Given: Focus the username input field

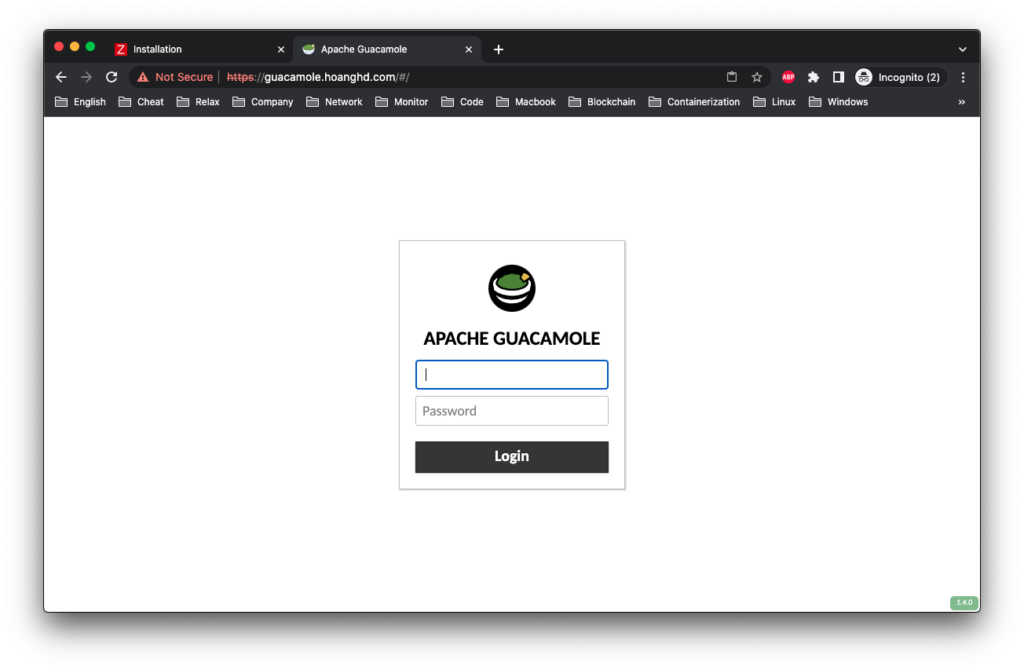Looking at the screenshot, I should (512, 375).
